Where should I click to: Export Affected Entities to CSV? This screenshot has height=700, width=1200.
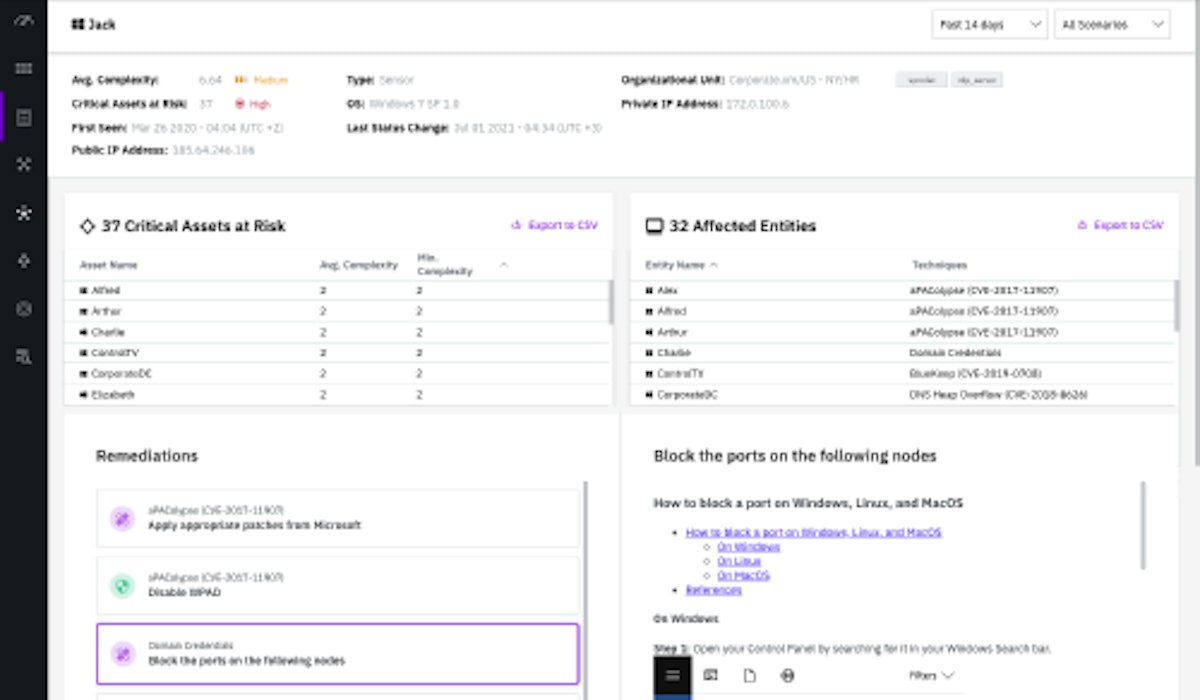click(x=1120, y=226)
